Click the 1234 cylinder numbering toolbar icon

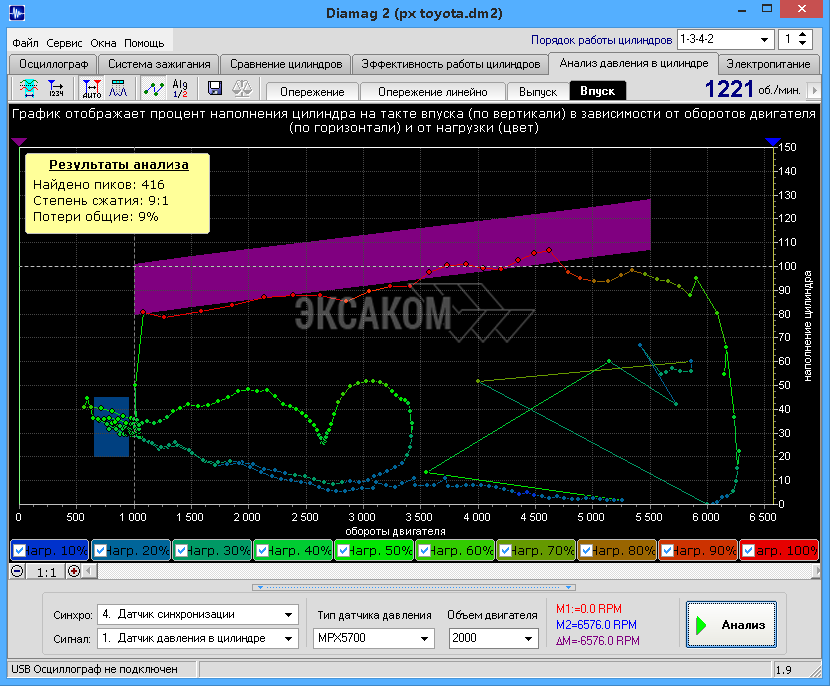[x=56, y=89]
